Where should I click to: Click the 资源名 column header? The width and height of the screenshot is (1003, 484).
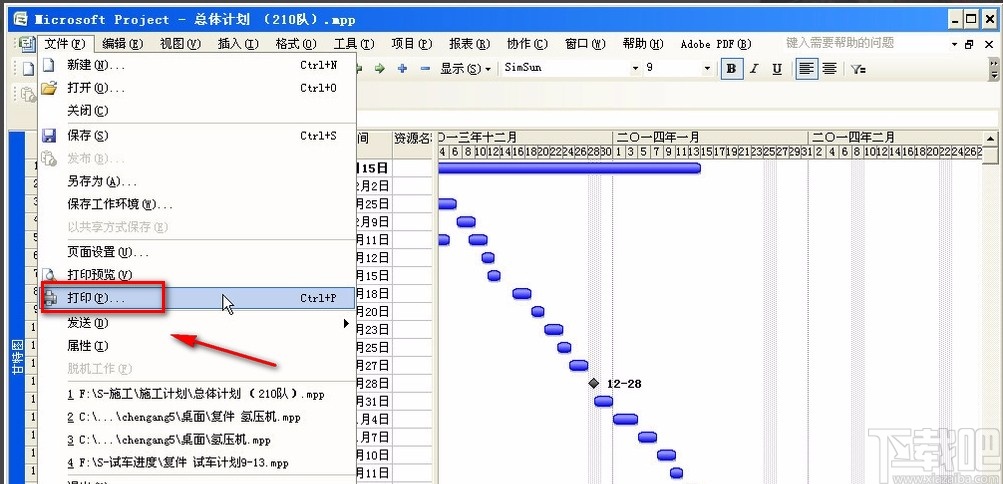tap(413, 138)
